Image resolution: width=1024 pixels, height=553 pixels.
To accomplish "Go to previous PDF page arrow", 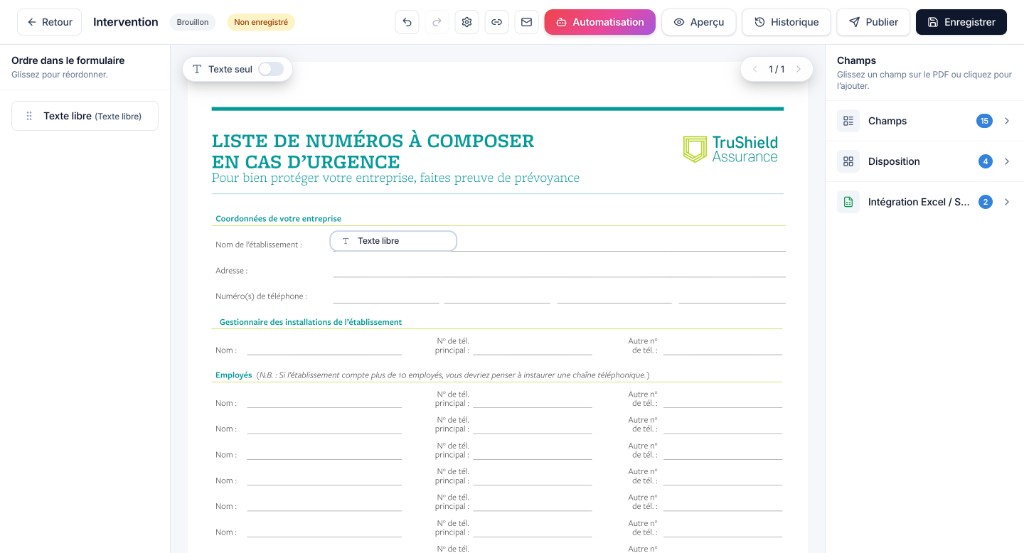I will pos(754,69).
